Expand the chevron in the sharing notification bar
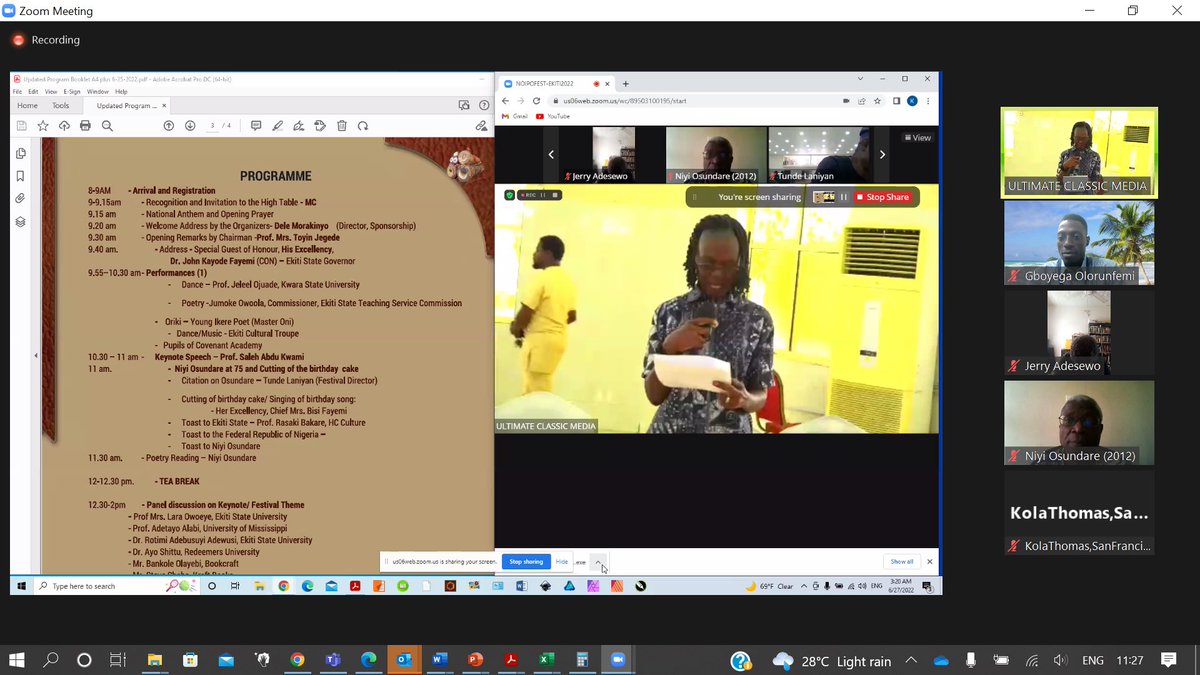This screenshot has height=675, width=1200. click(598, 561)
